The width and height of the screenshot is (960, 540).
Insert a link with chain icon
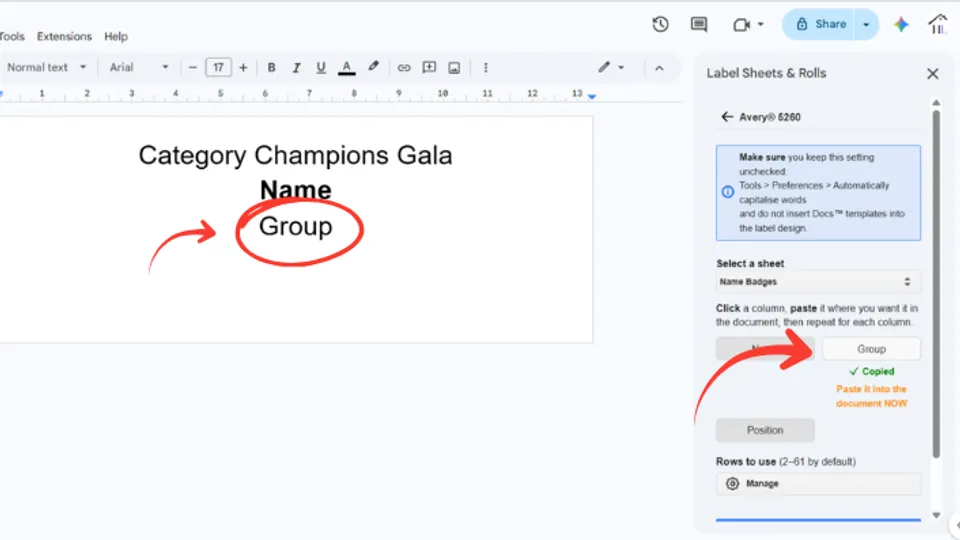403,67
